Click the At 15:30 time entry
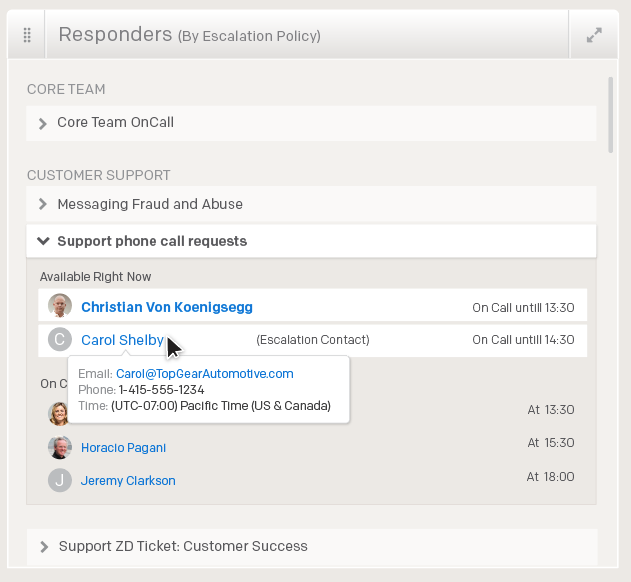This screenshot has height=582, width=631. click(551, 443)
